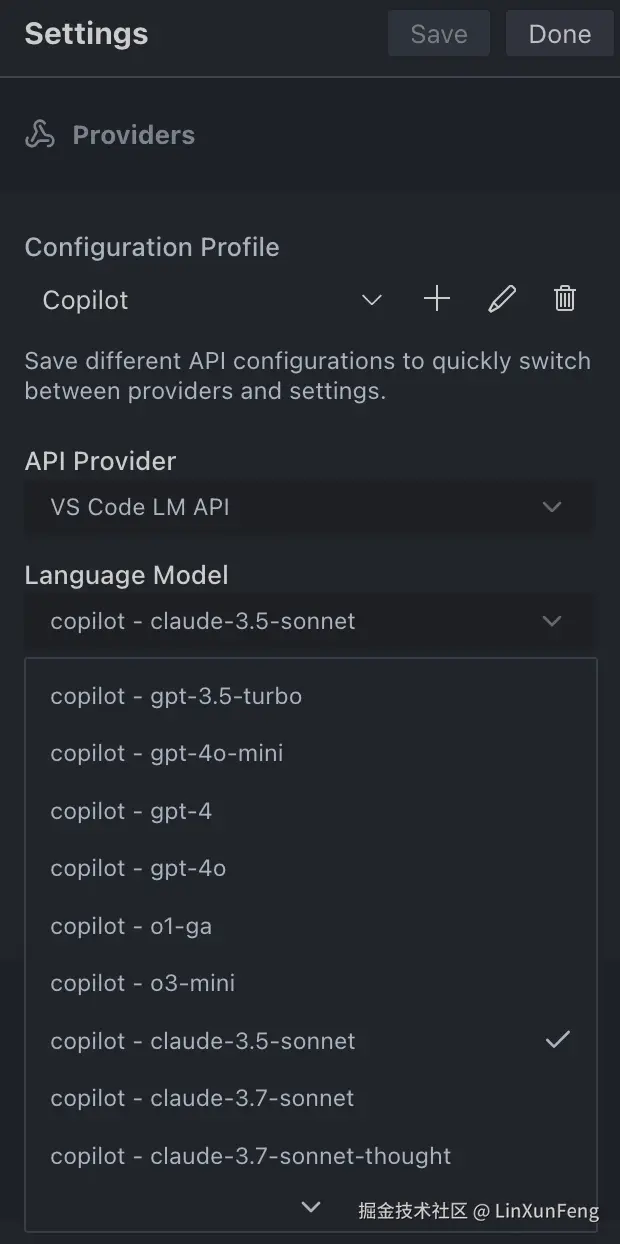Pick copilot - claude-3.7-sonnet model

(202, 1098)
